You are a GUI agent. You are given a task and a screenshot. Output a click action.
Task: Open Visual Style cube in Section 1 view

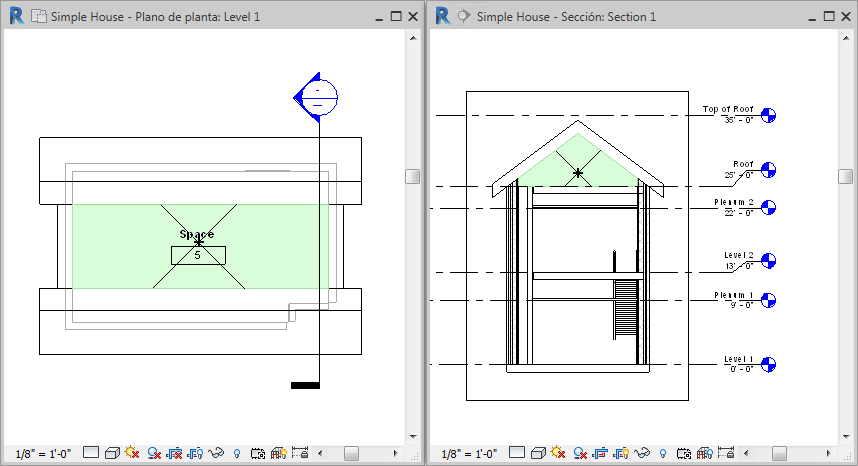click(x=538, y=453)
